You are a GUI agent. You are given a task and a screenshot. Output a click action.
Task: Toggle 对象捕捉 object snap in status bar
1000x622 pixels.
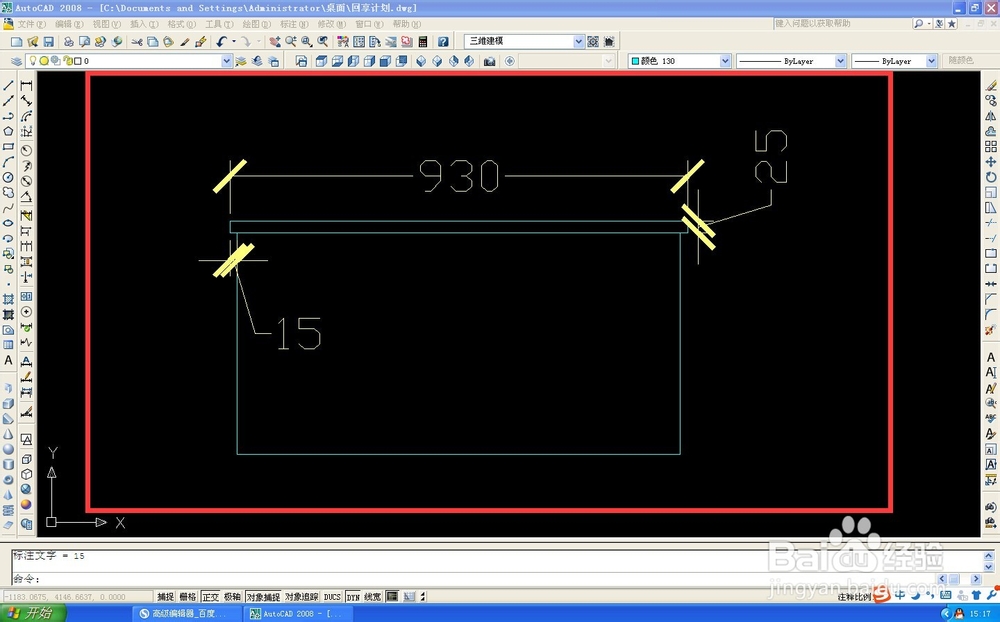click(x=263, y=597)
